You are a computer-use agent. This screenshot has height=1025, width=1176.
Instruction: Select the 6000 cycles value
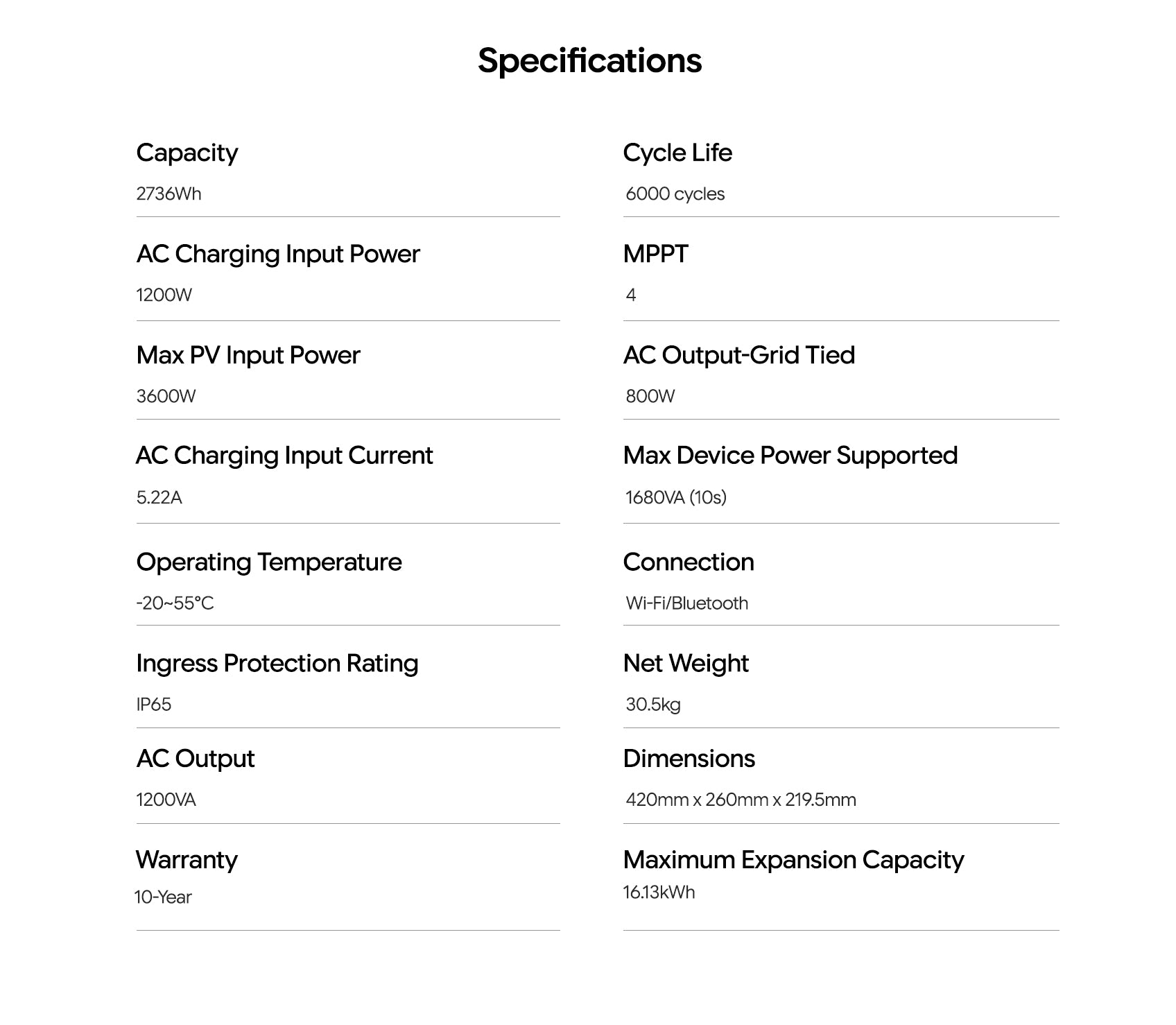point(675,193)
